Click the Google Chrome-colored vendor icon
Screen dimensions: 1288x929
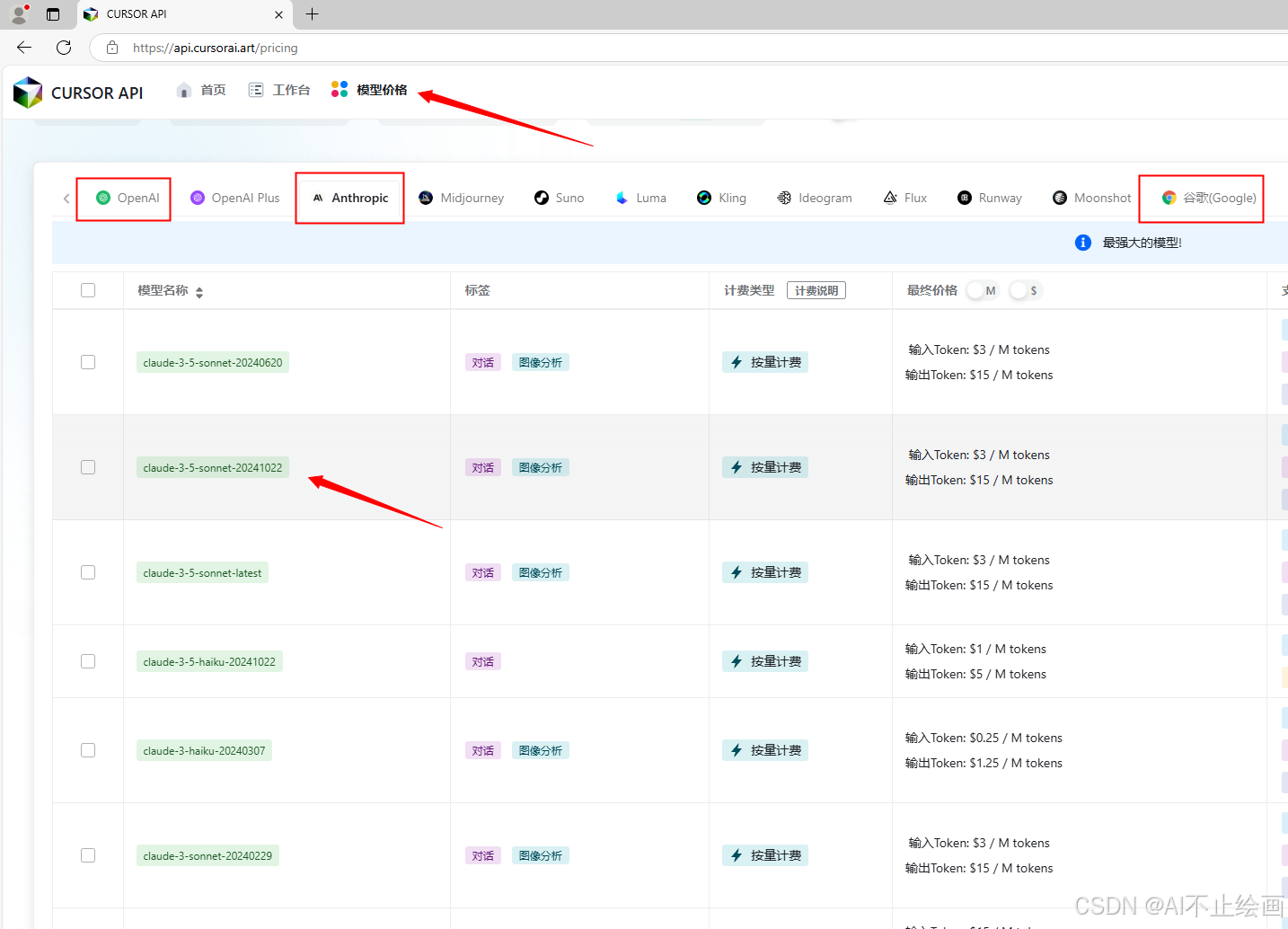pyautogui.click(x=1169, y=198)
